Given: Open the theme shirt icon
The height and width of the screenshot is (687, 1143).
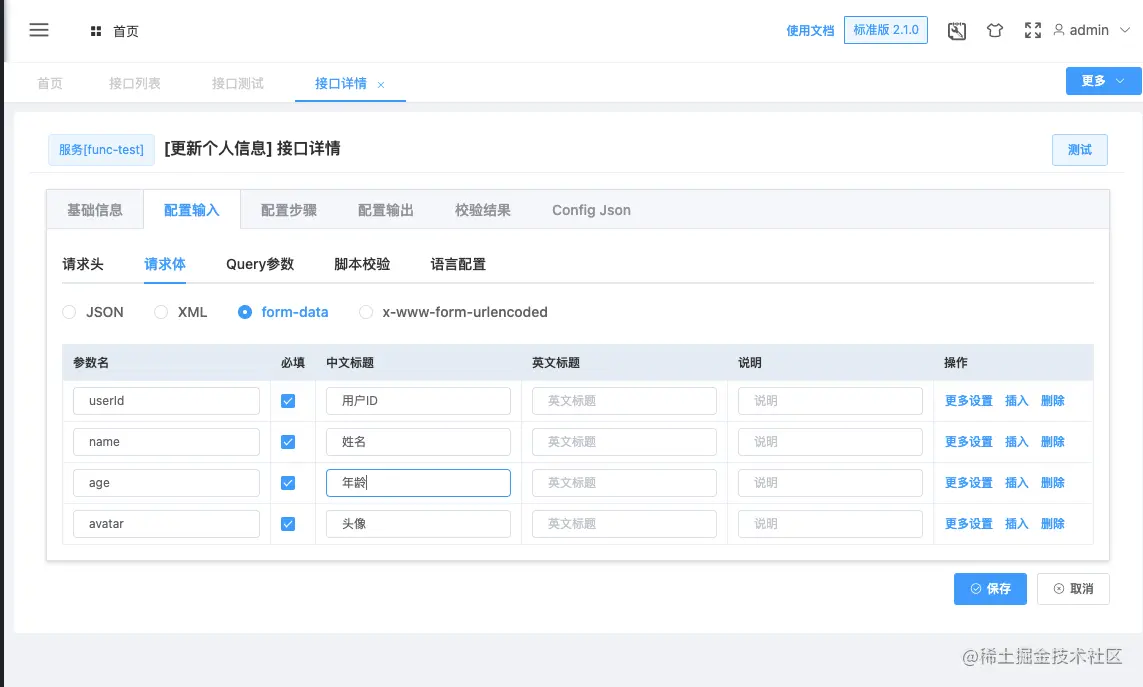Looking at the screenshot, I should 995,31.
